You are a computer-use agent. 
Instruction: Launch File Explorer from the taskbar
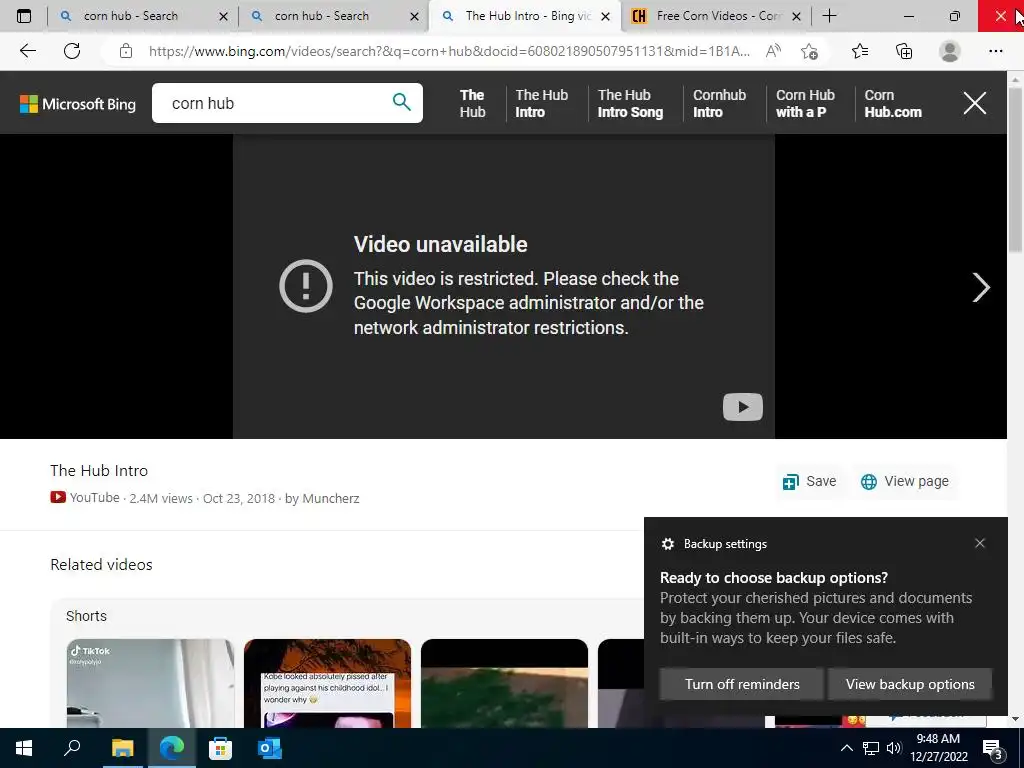(x=122, y=748)
